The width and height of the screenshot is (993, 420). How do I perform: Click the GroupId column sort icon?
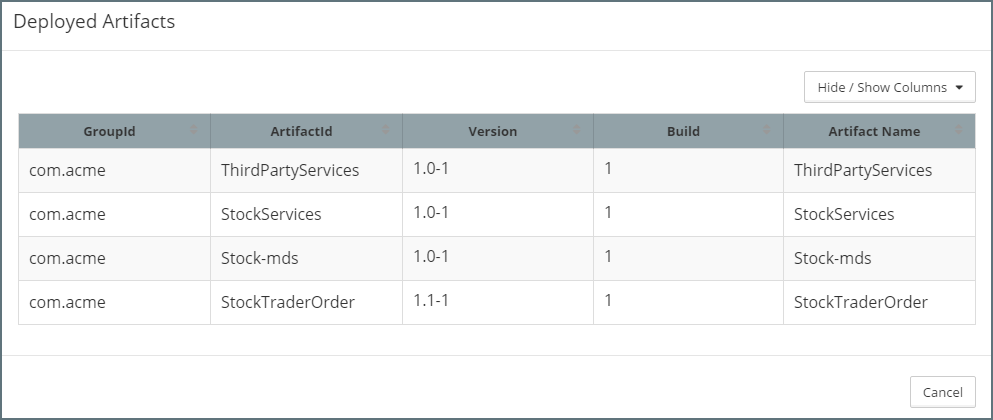tap(194, 131)
